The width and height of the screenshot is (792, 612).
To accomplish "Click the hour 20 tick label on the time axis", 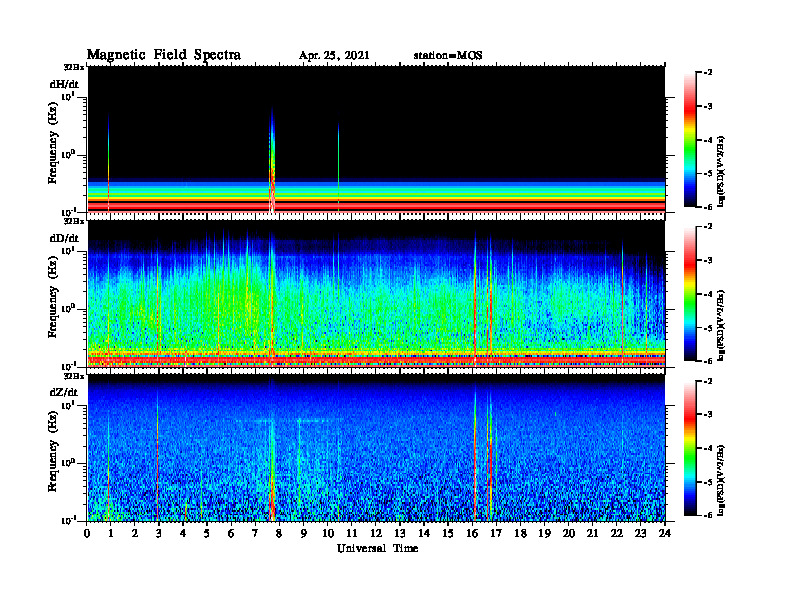I will point(569,533).
